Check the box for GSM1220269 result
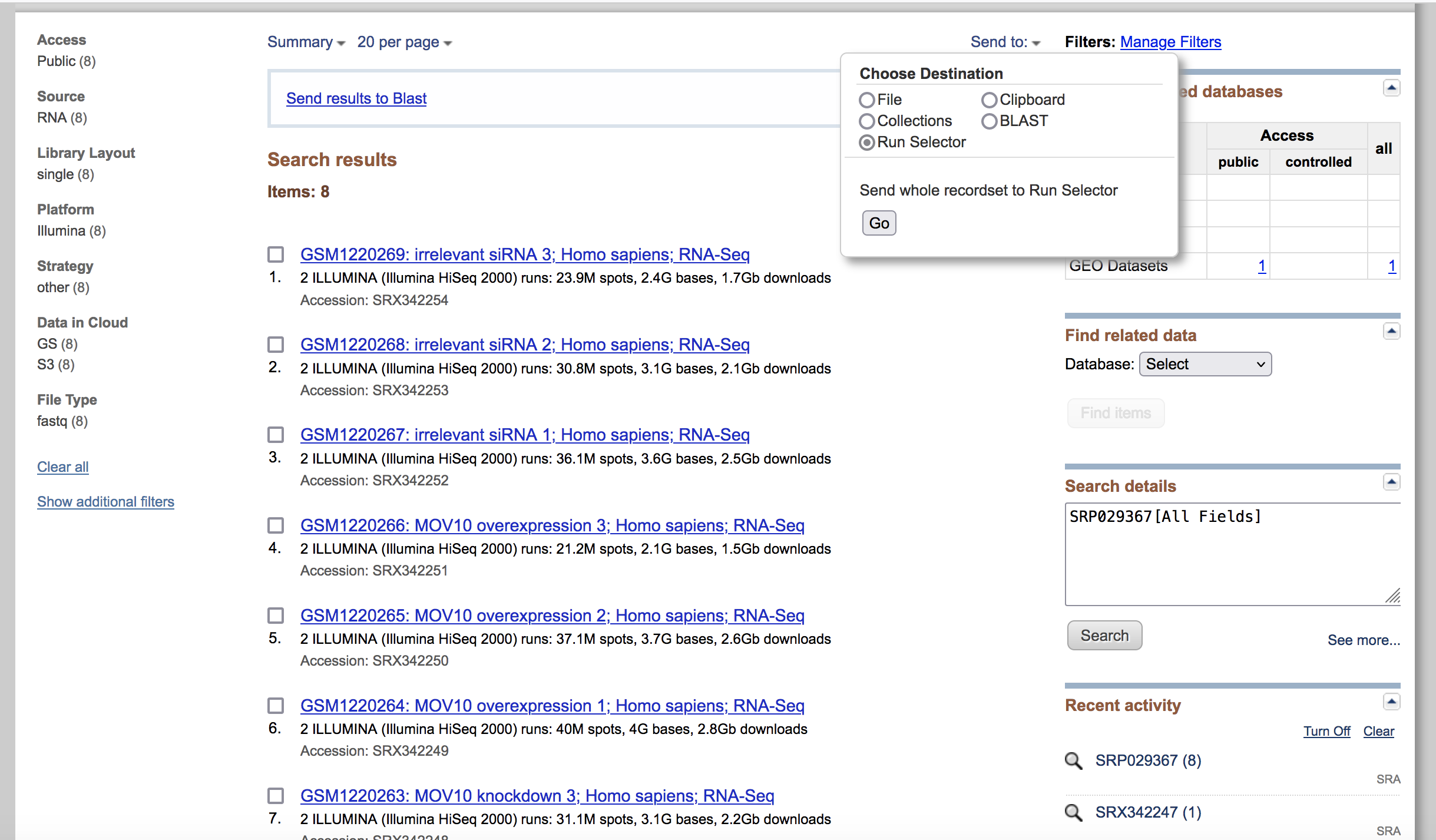Screen dimensions: 1436x840 (276, 254)
